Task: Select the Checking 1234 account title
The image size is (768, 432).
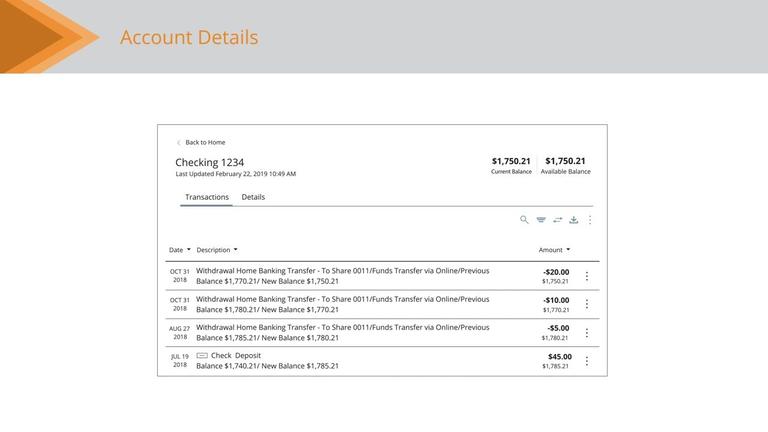Action: point(210,163)
